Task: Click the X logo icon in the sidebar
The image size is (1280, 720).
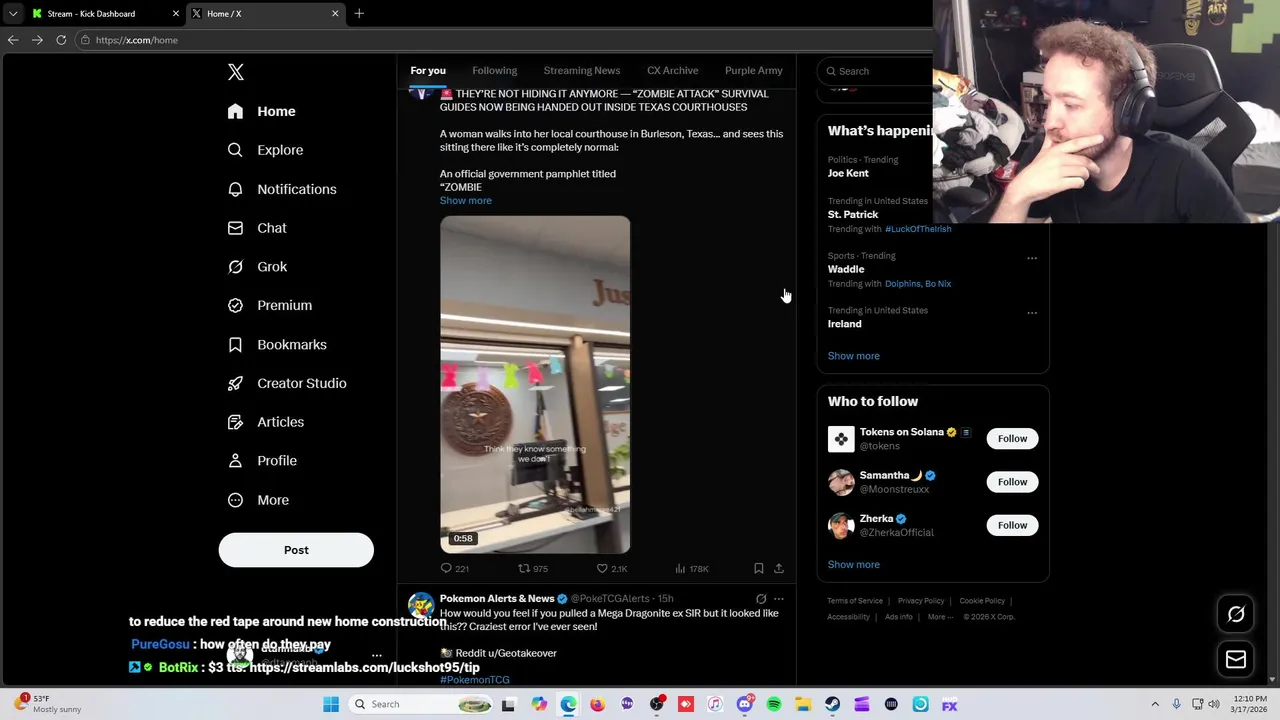Action: pos(236,72)
